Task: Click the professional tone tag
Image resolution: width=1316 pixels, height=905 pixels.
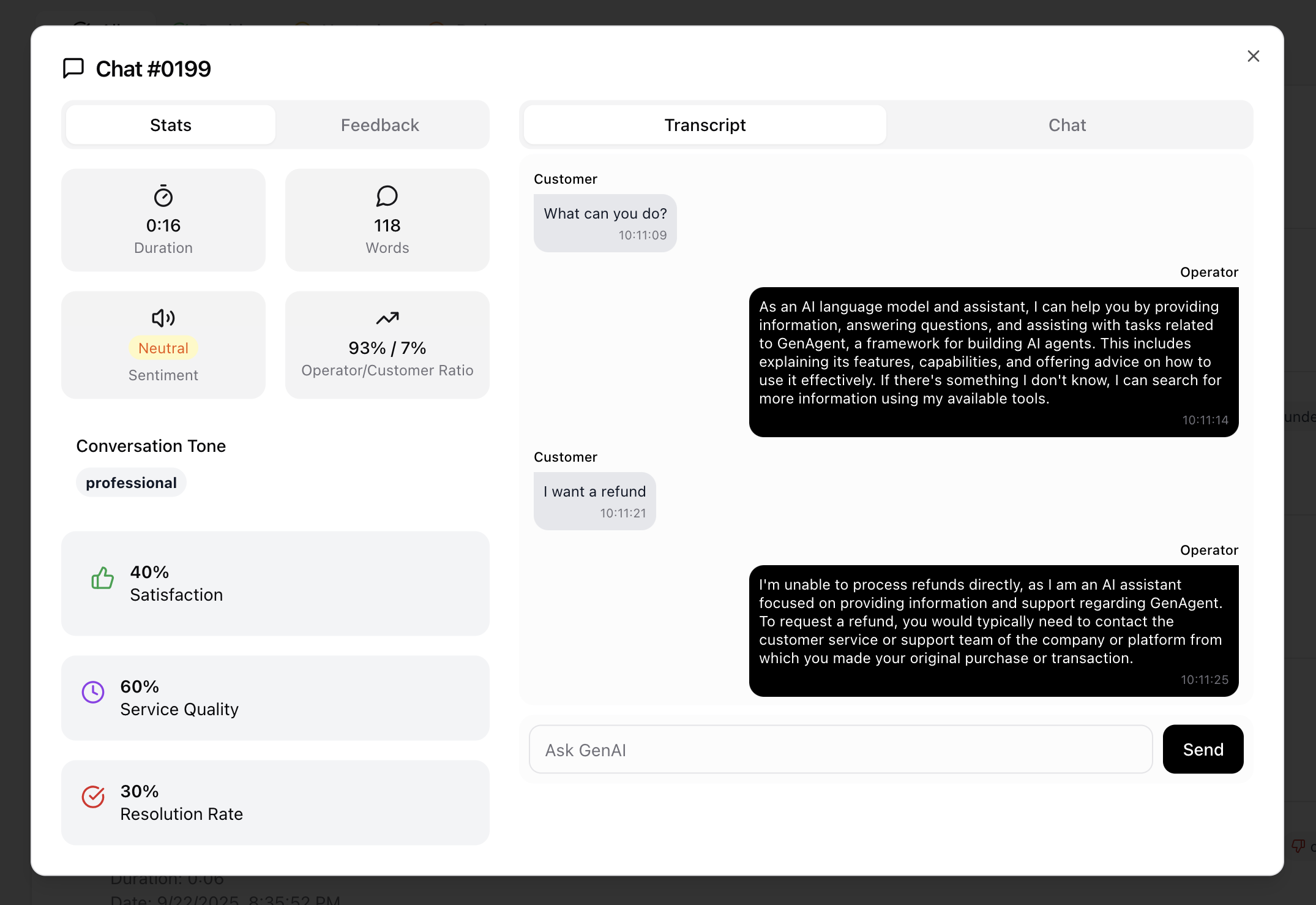Action: coord(131,483)
